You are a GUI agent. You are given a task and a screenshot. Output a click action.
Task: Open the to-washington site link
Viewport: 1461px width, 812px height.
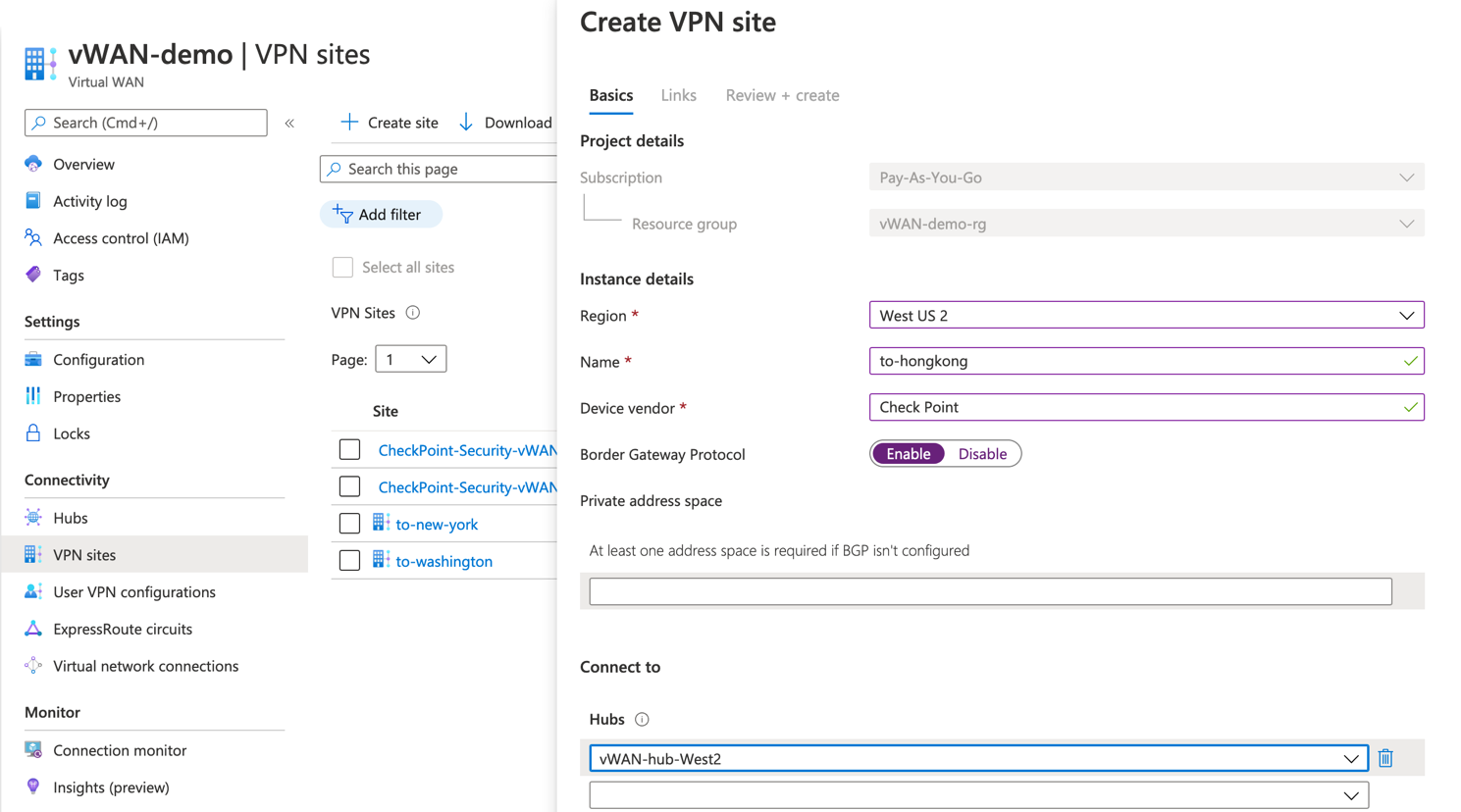tap(444, 561)
